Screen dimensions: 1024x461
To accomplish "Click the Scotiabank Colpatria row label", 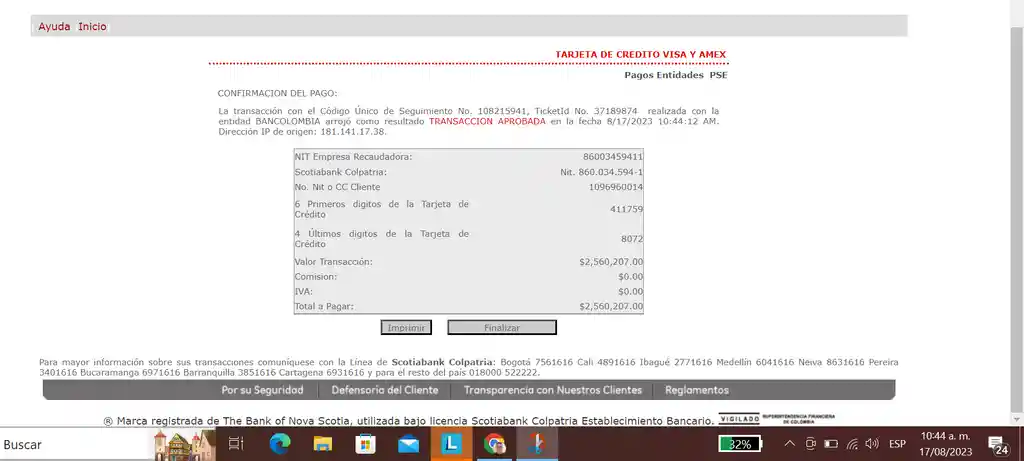I will [x=341, y=172].
